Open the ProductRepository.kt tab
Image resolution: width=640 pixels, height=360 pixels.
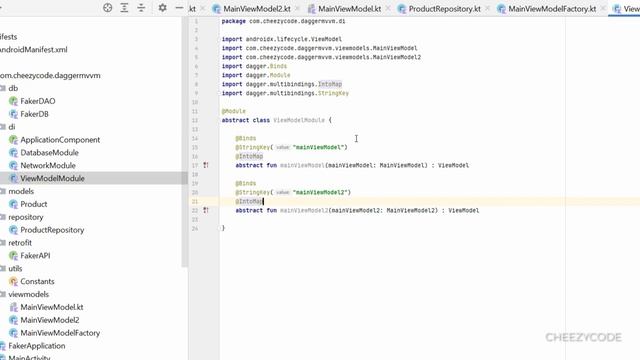tap(444, 9)
